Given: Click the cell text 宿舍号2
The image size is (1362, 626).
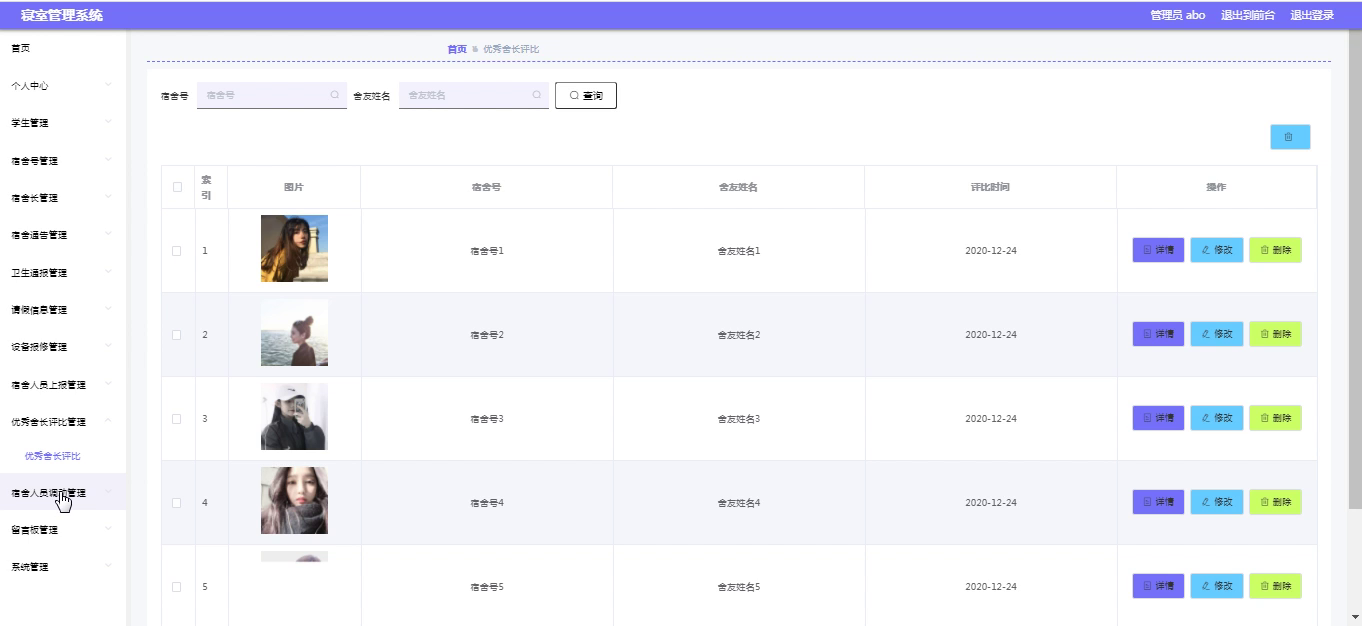Looking at the screenshot, I should coord(487,335).
